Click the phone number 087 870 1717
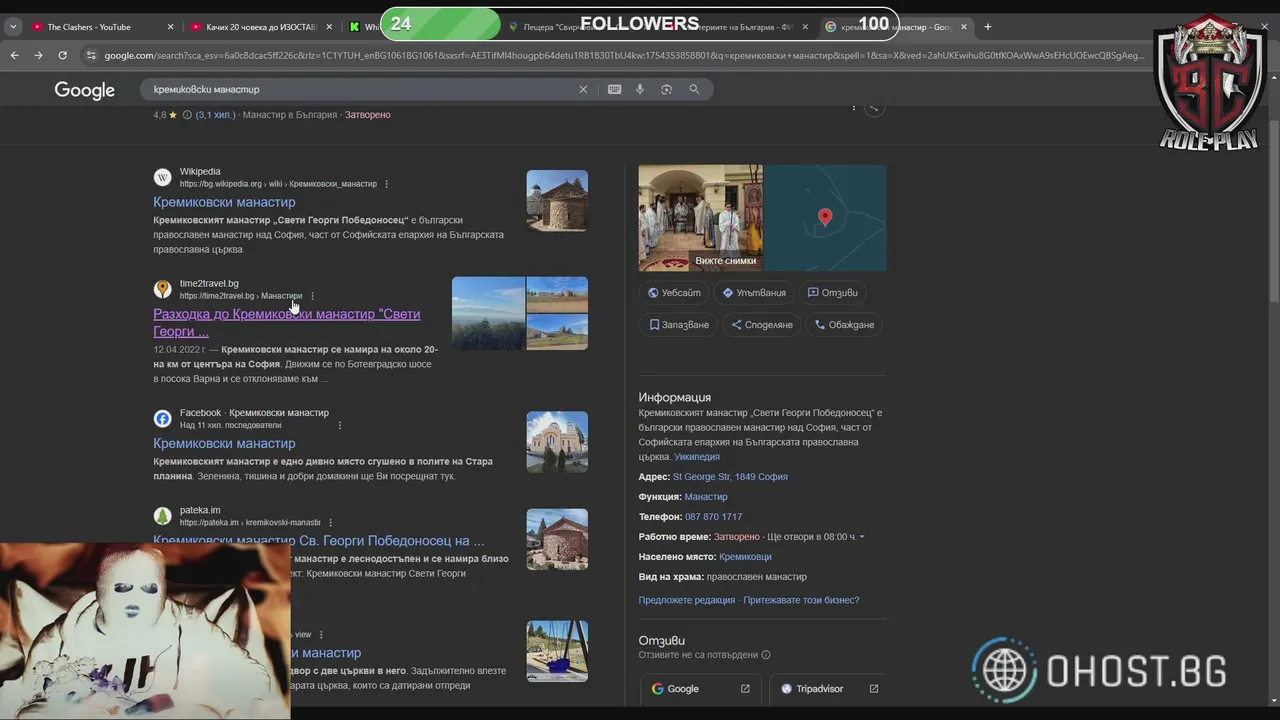This screenshot has height=720, width=1280. 713,517
